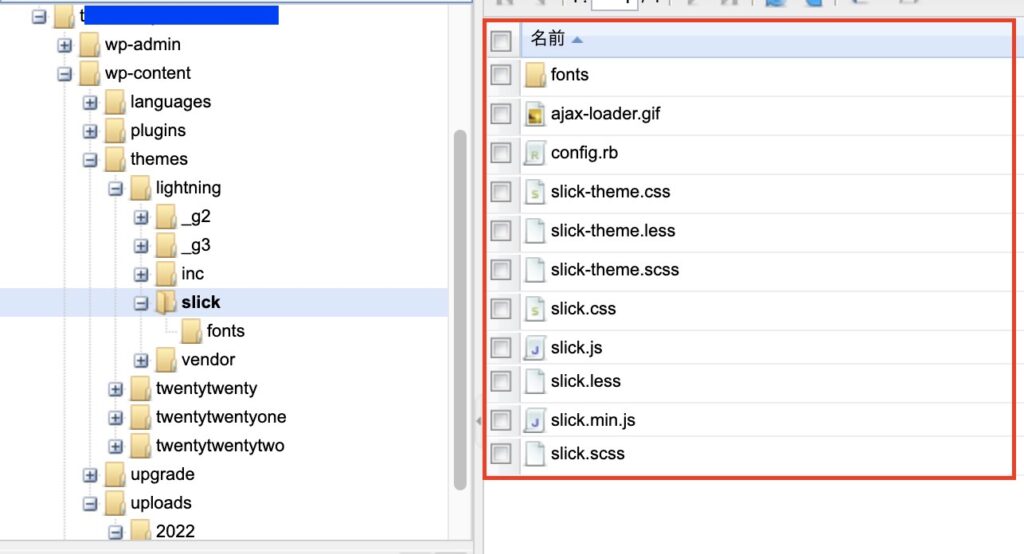Click the vendor folder icon in tree
Image resolution: width=1024 pixels, height=554 pixels.
click(165, 360)
